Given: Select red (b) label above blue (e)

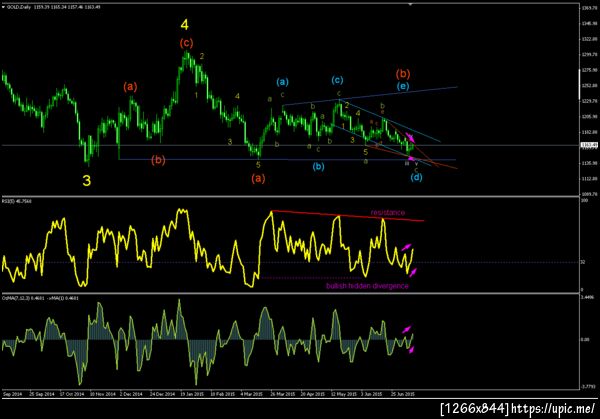Looking at the screenshot, I should [x=403, y=73].
